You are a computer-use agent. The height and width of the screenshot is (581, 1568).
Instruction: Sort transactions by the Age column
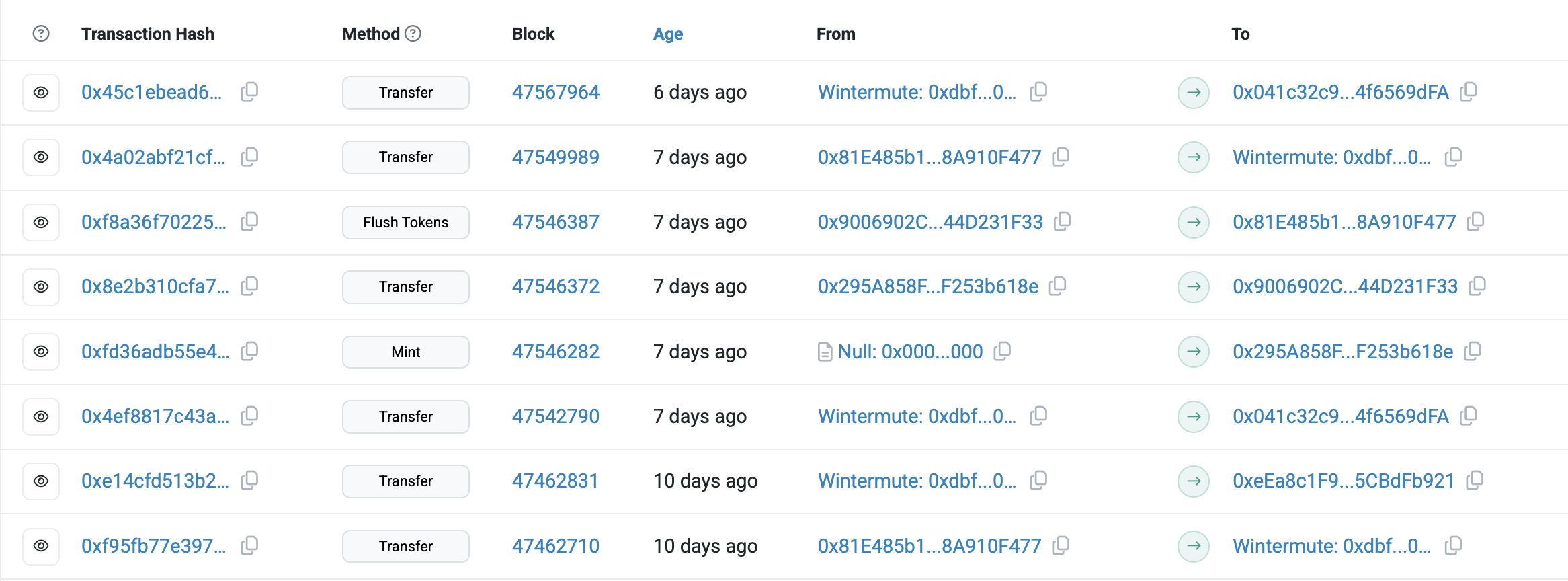(667, 34)
